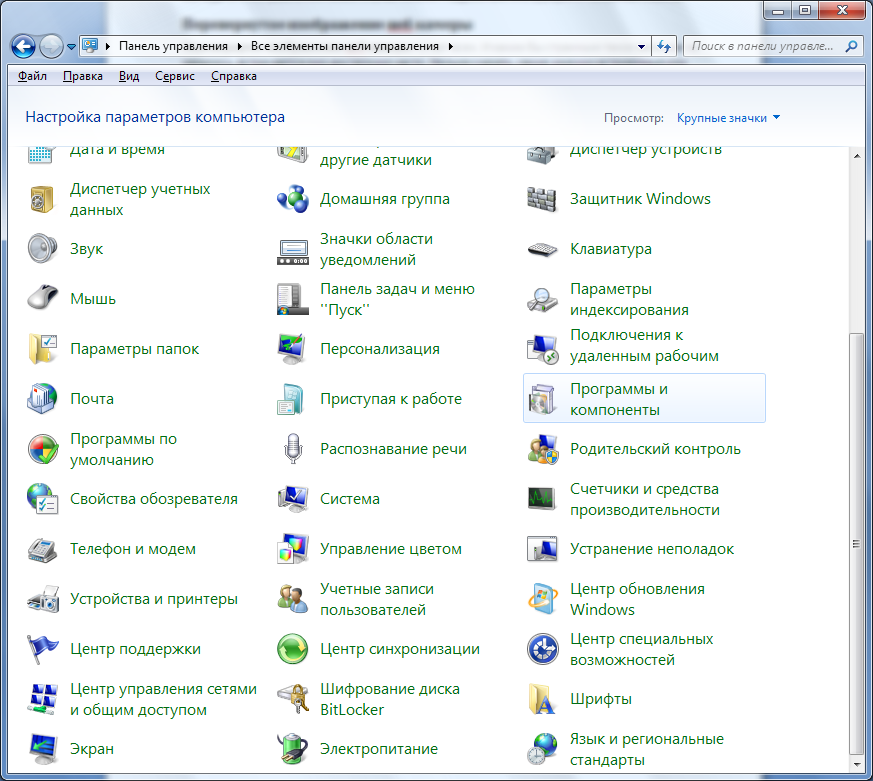Open Параметры индексирования icon

542,299
